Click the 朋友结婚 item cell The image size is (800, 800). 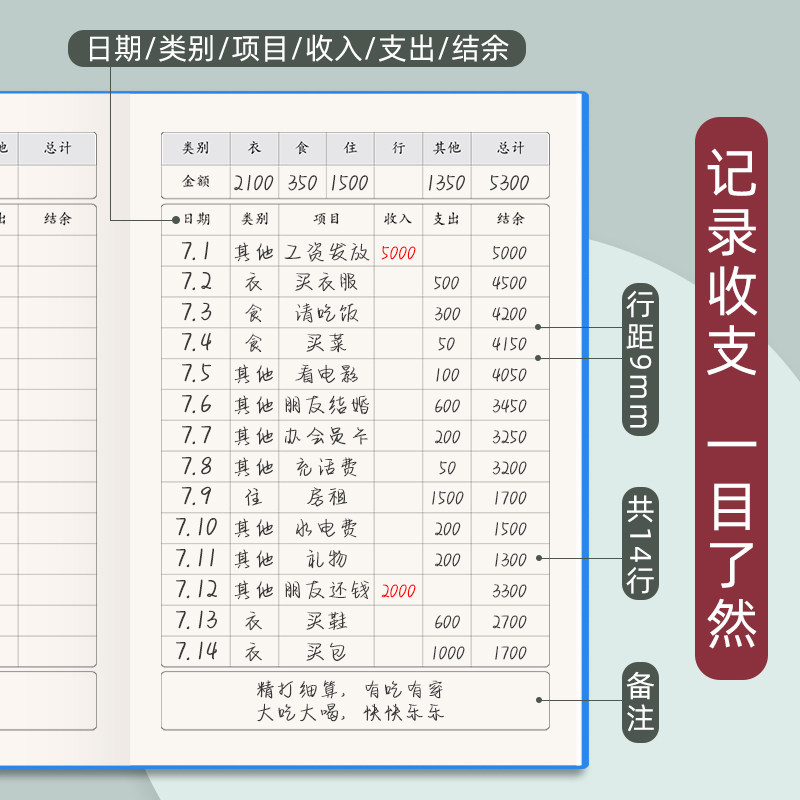(x=327, y=405)
